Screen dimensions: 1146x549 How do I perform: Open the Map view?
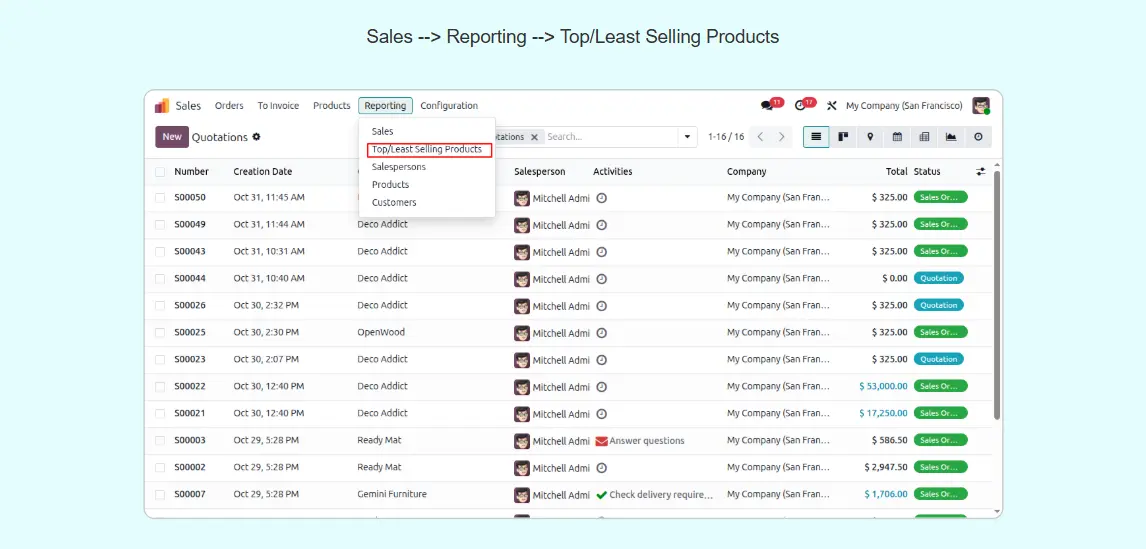(870, 137)
